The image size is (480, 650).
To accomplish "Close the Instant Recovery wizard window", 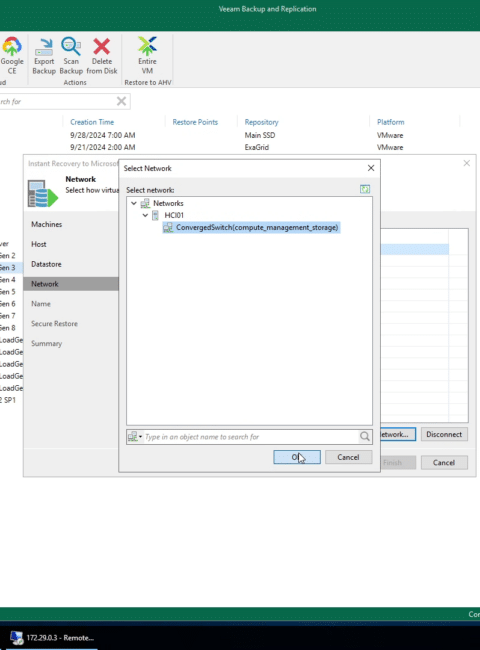I will [x=467, y=163].
